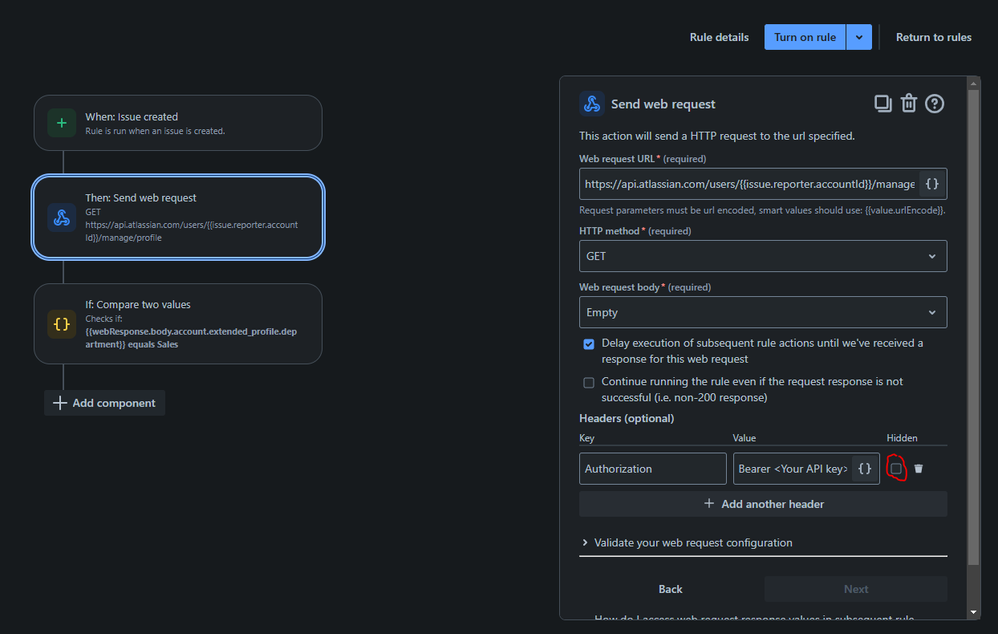Viewport: 998px width, 634px height.
Task: Delete the Authorization header row
Action: 918,468
